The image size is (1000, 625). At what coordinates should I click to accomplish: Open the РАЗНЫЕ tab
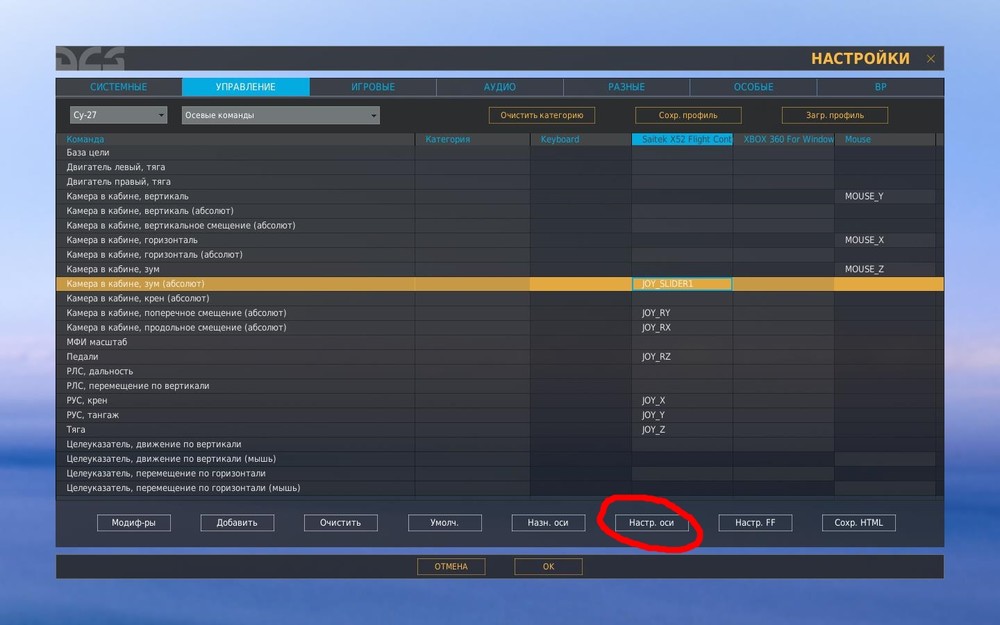click(x=626, y=87)
